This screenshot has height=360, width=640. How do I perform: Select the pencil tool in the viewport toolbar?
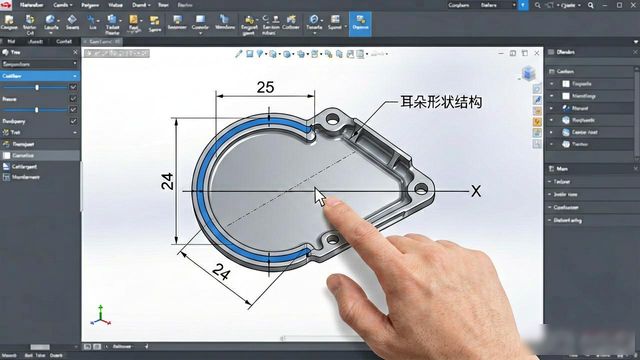[239, 54]
